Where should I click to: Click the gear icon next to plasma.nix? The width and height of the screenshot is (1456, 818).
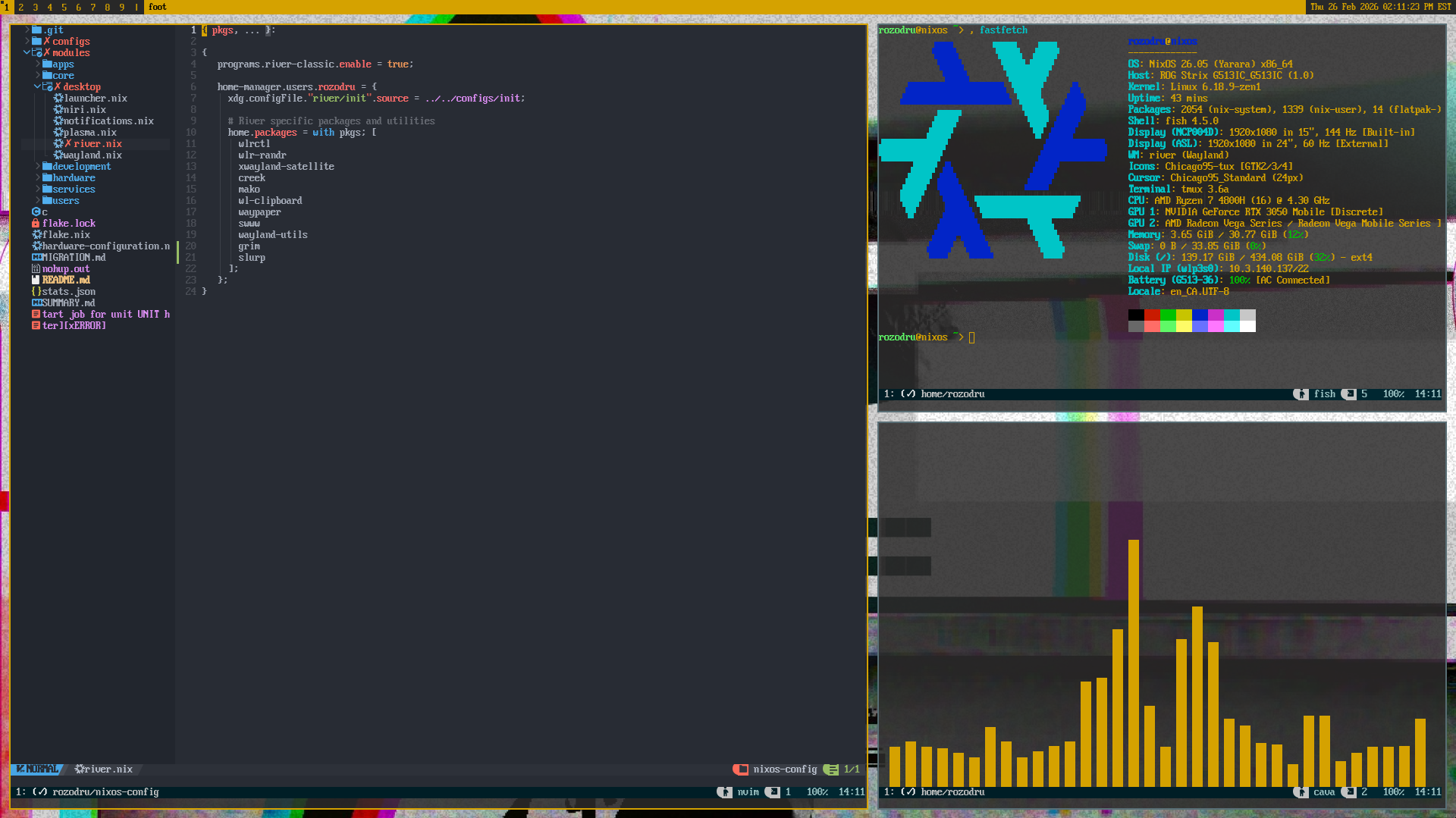[x=58, y=133]
